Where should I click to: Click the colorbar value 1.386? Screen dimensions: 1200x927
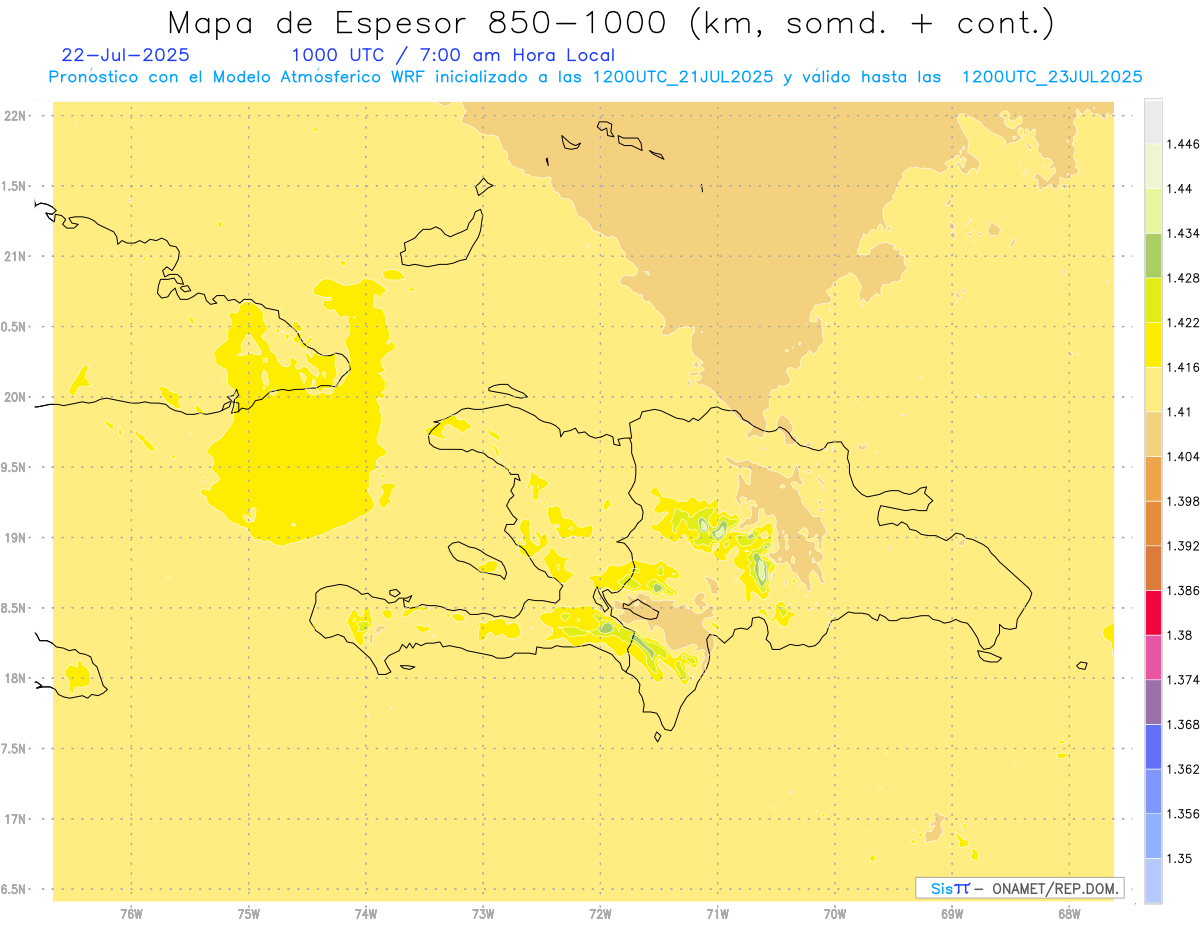[x=1183, y=591]
